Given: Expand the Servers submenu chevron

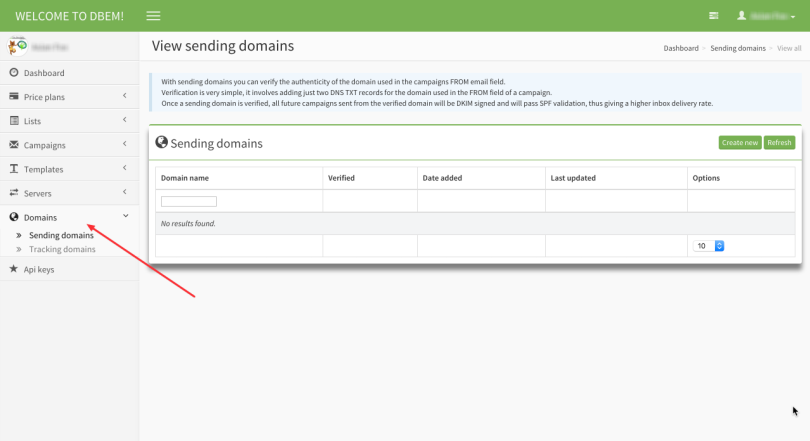Looking at the screenshot, I should pos(125,193).
